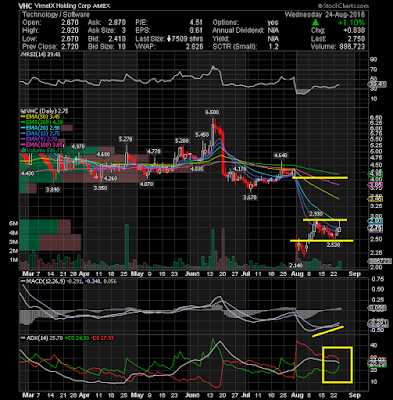Image resolution: width=393 pixels, height=400 pixels.
Task: Click the Bid price value 2.410
Action: (x=117, y=39)
